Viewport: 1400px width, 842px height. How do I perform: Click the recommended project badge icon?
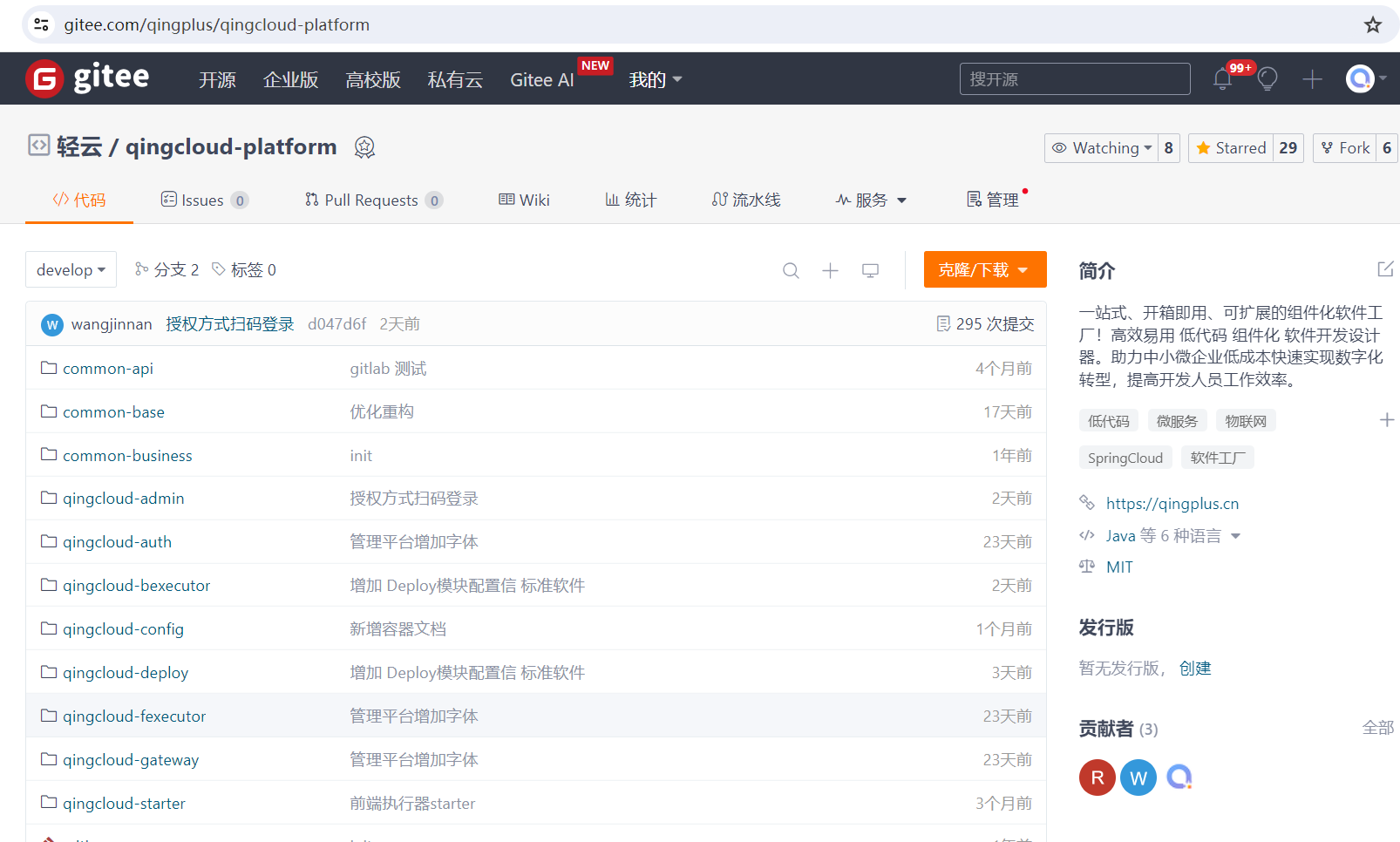click(364, 147)
